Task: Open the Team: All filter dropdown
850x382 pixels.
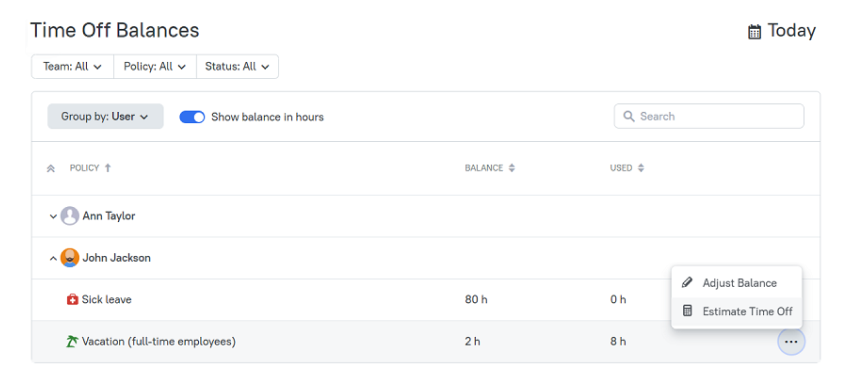Action: click(x=72, y=67)
